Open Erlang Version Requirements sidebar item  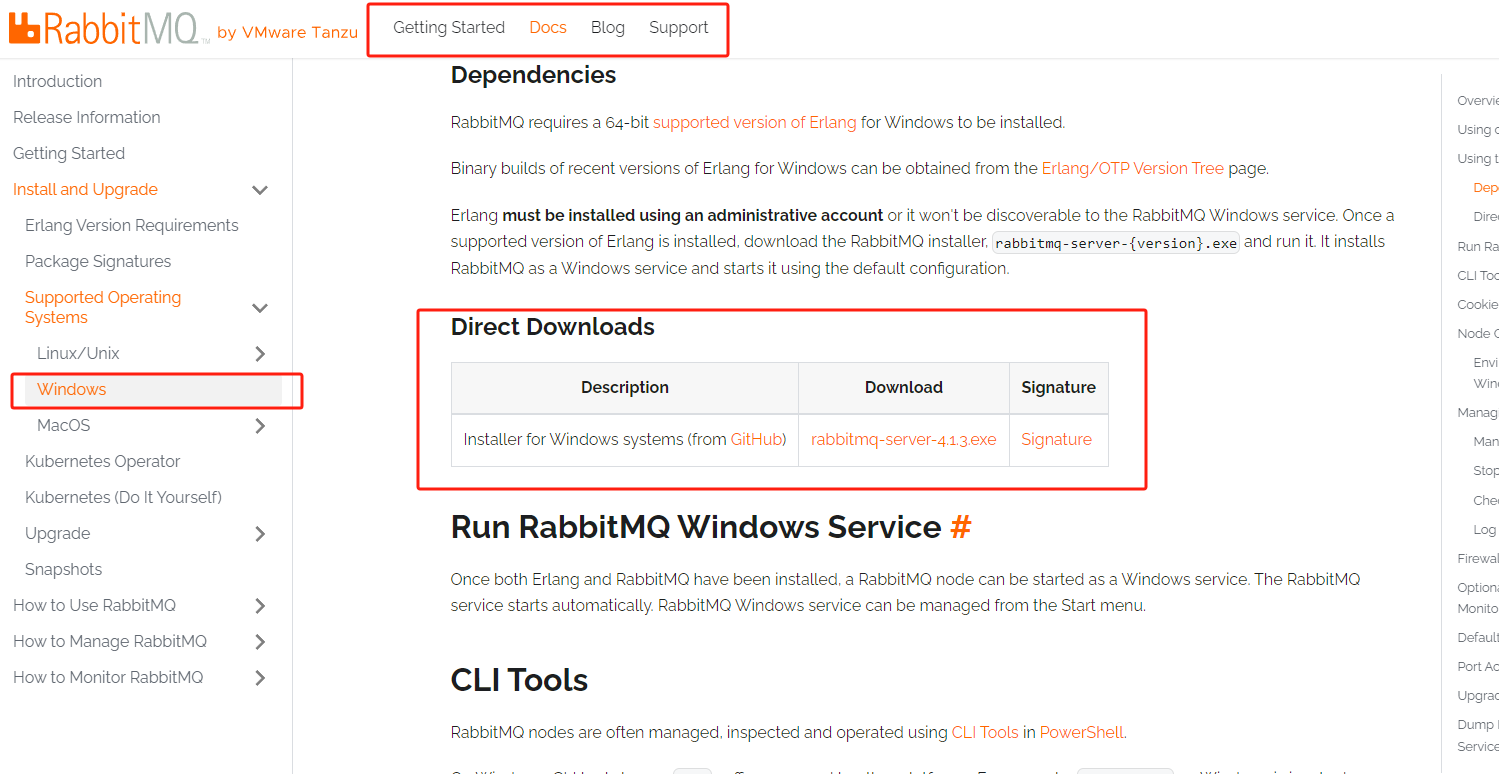point(131,226)
